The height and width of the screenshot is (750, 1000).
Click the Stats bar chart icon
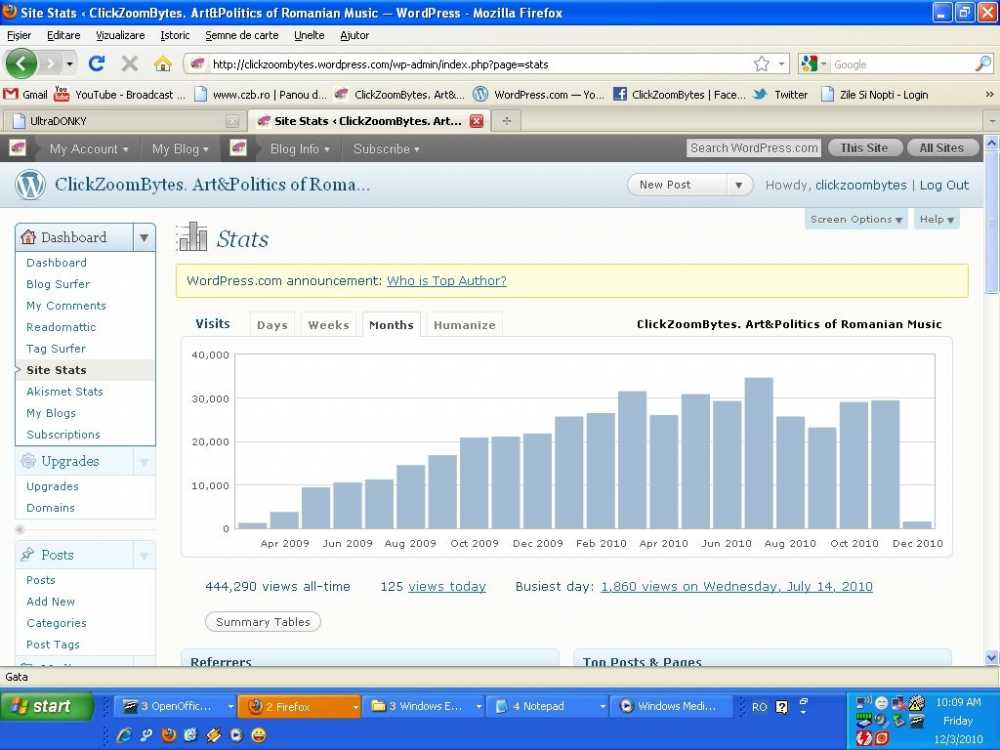click(192, 237)
